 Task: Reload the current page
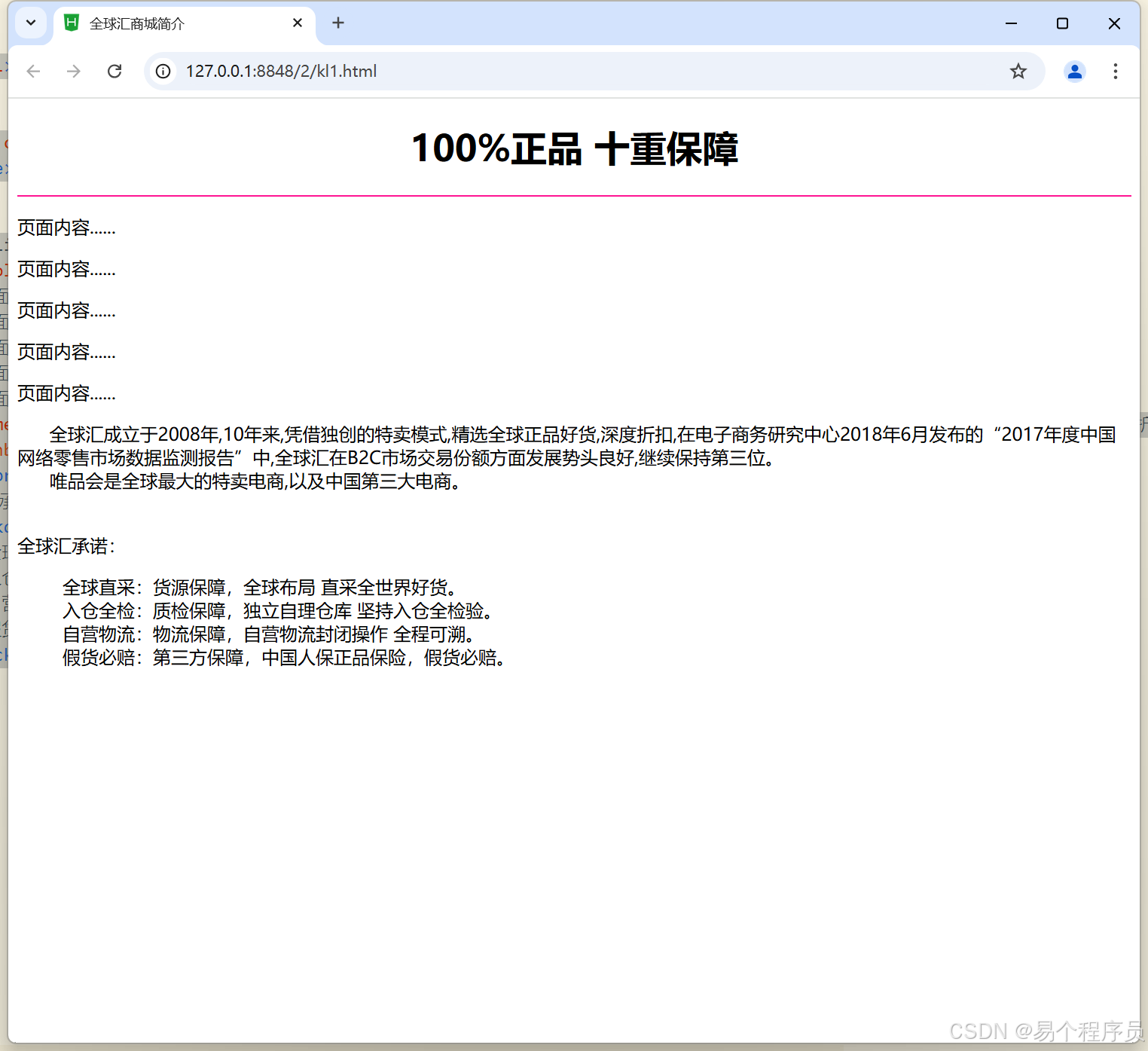coord(114,72)
